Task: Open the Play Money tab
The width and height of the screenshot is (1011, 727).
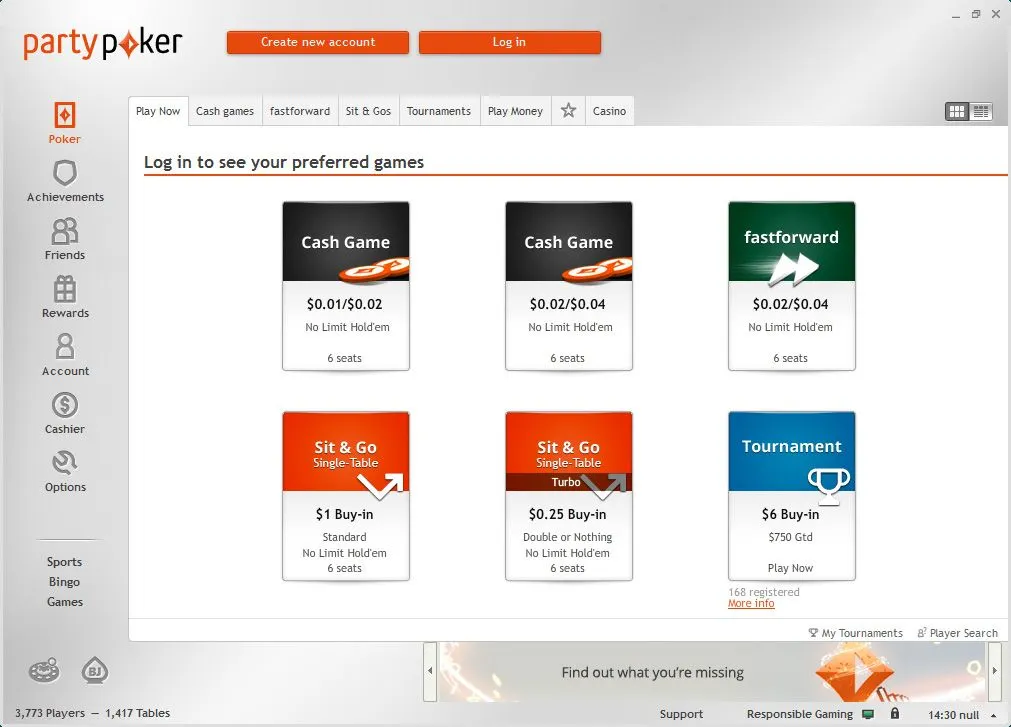Action: coord(515,111)
